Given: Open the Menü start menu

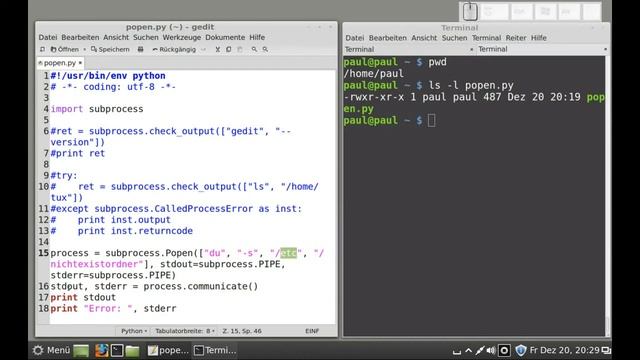Looking at the screenshot, I should 51,350.
